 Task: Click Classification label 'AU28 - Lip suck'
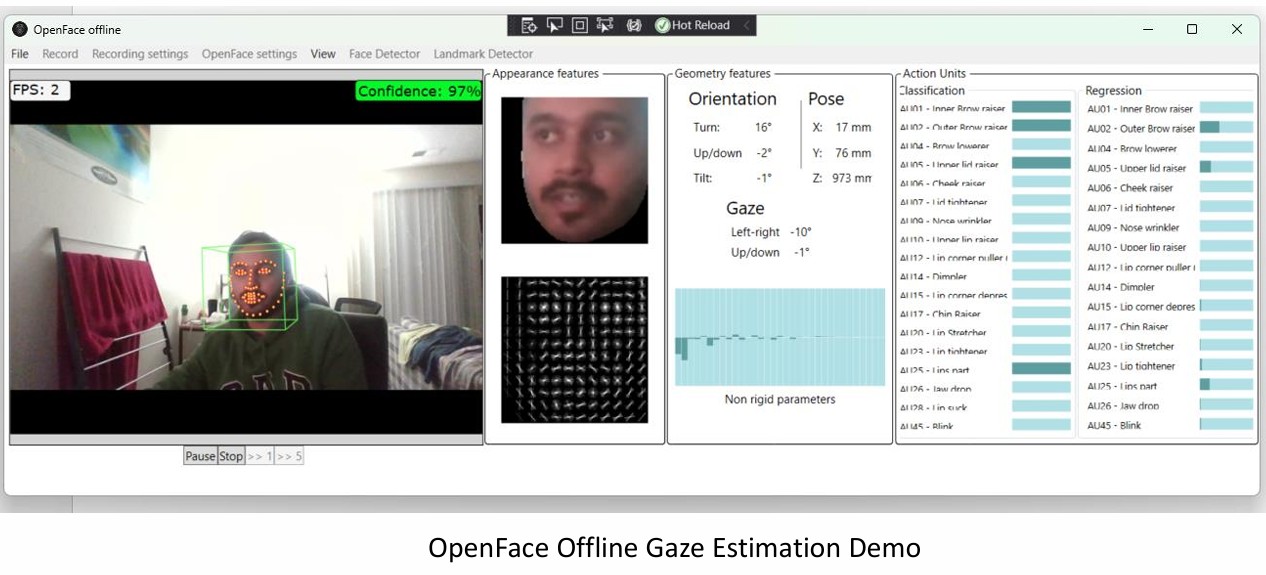936,408
